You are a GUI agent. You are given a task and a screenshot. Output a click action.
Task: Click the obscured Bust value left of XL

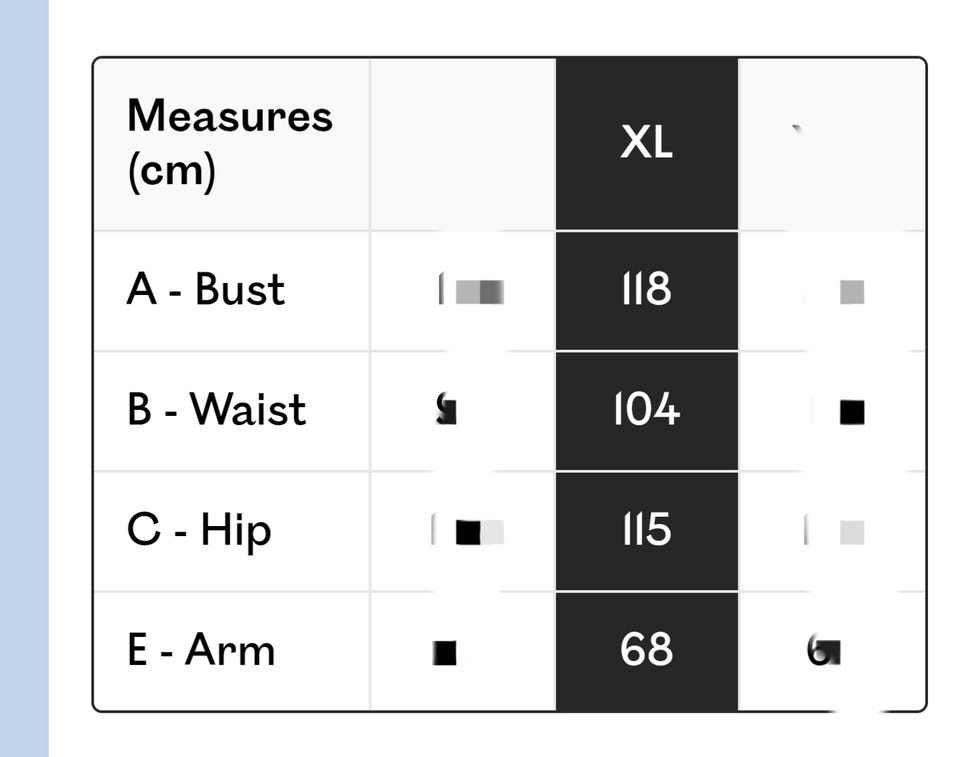(470, 291)
